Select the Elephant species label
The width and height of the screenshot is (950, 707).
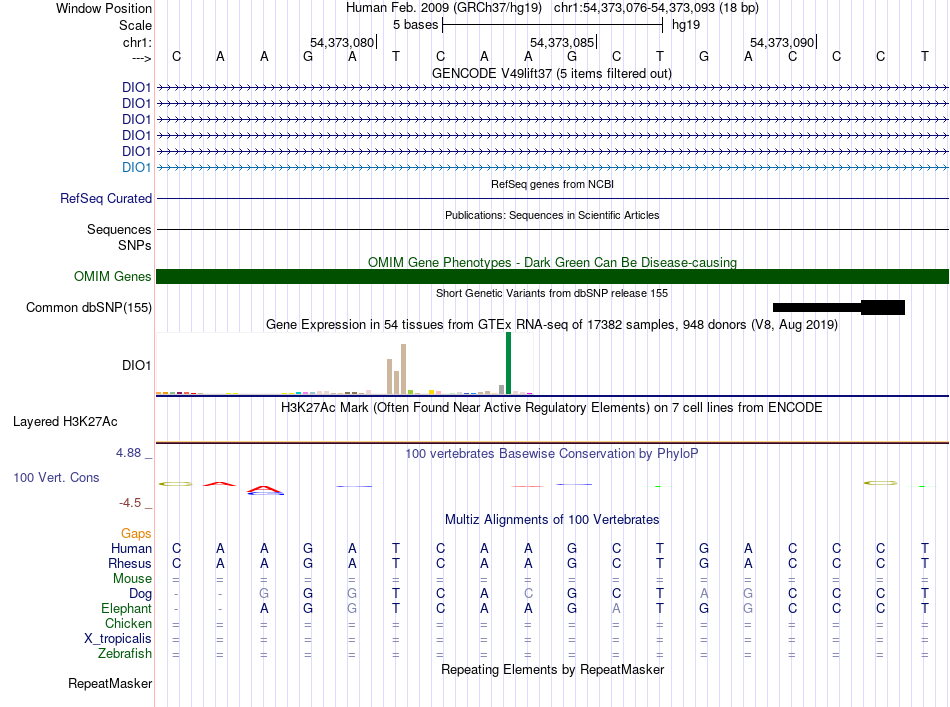tap(126, 608)
